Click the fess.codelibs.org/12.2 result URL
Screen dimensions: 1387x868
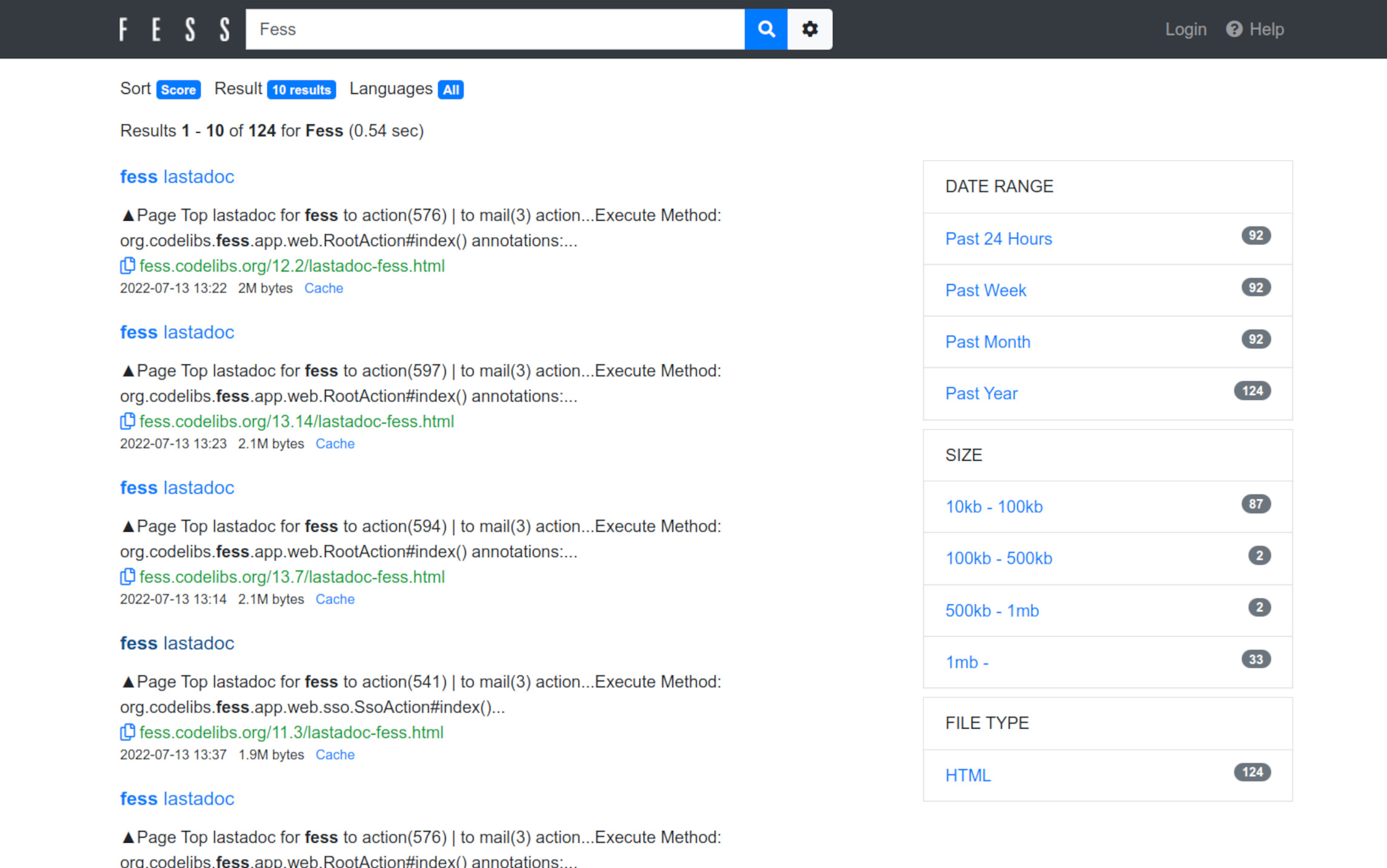click(x=291, y=266)
